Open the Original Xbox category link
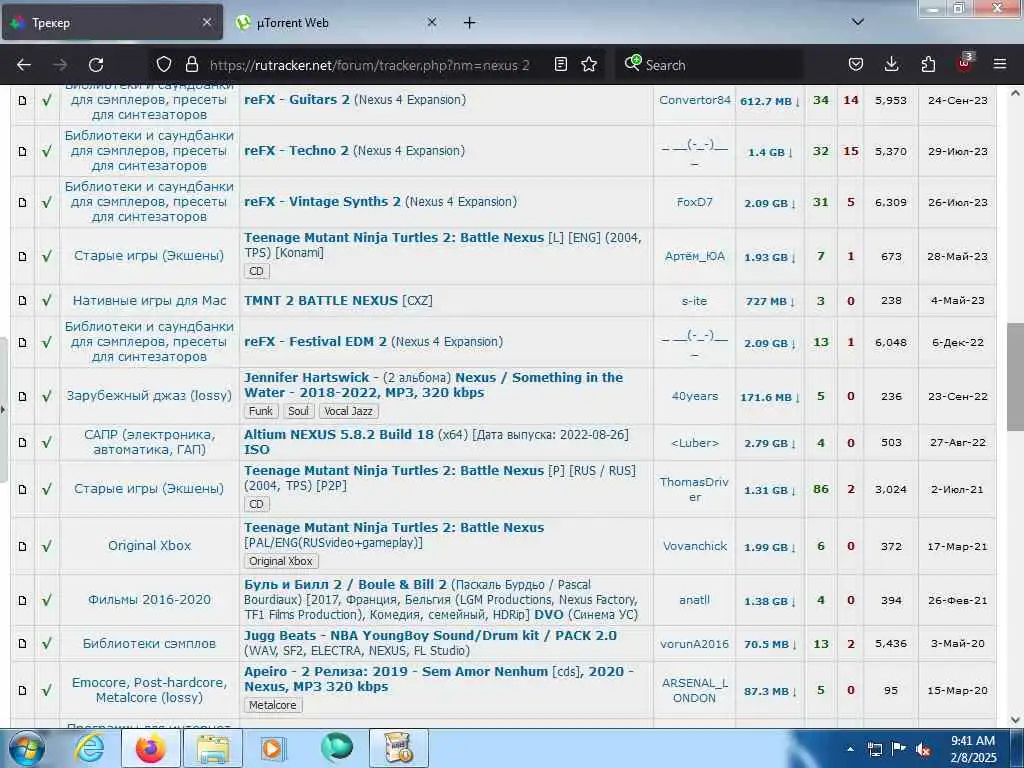 coord(150,545)
